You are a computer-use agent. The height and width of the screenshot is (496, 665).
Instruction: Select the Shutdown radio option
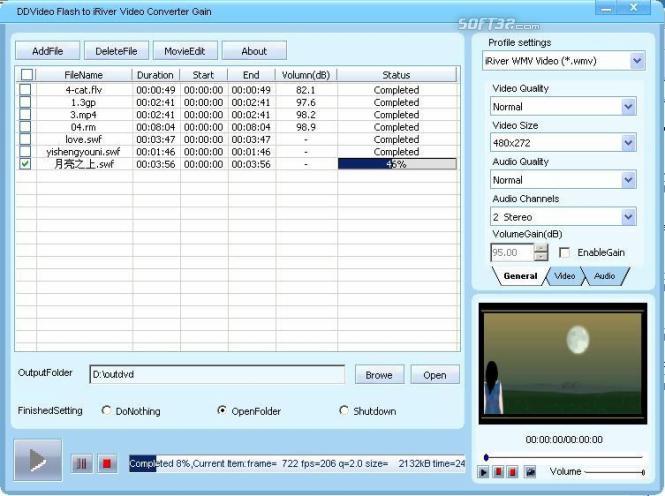pos(344,410)
